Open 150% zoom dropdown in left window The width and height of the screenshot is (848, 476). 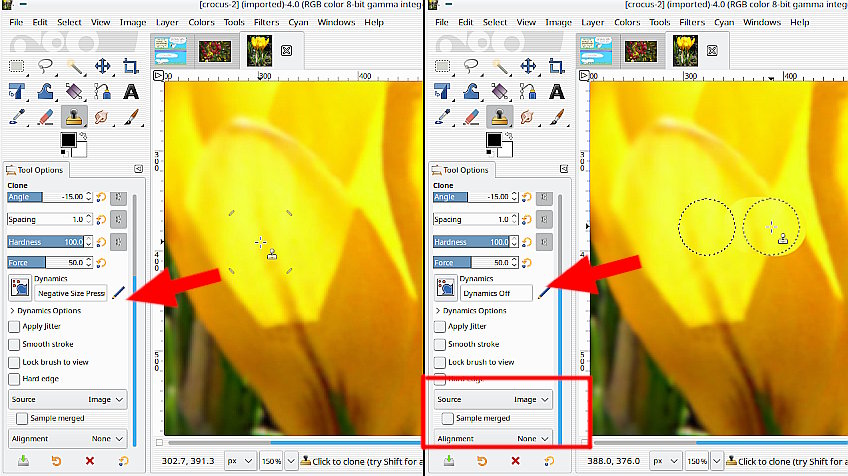pos(291,461)
